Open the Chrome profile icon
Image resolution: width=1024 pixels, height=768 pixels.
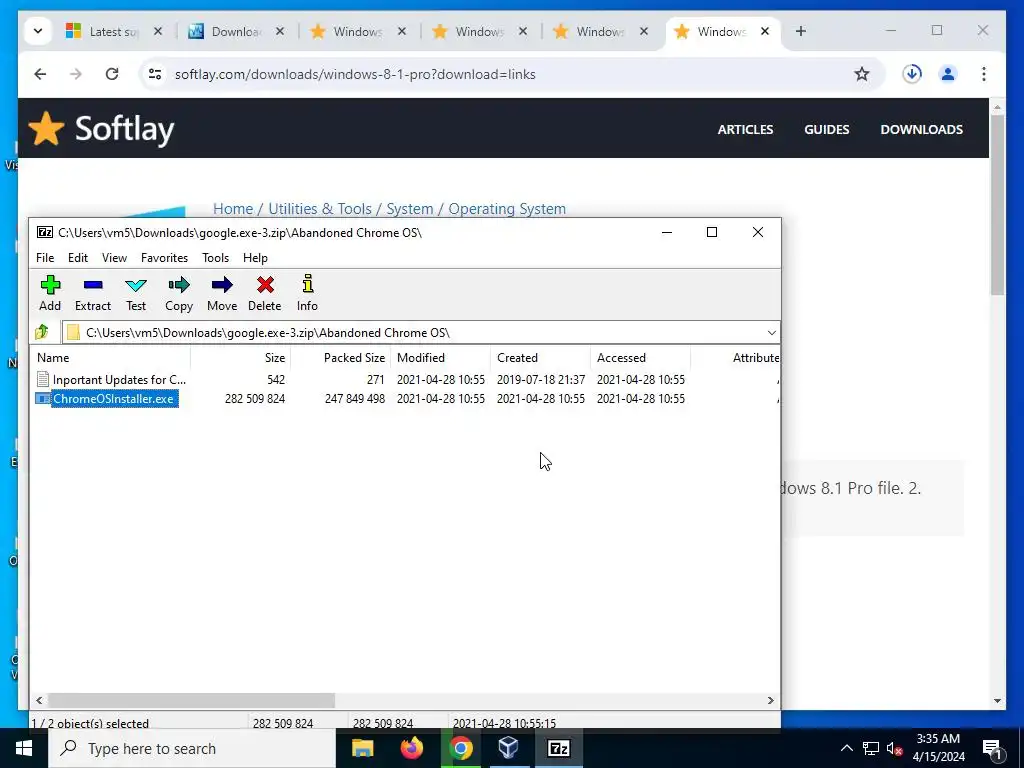coord(948,74)
